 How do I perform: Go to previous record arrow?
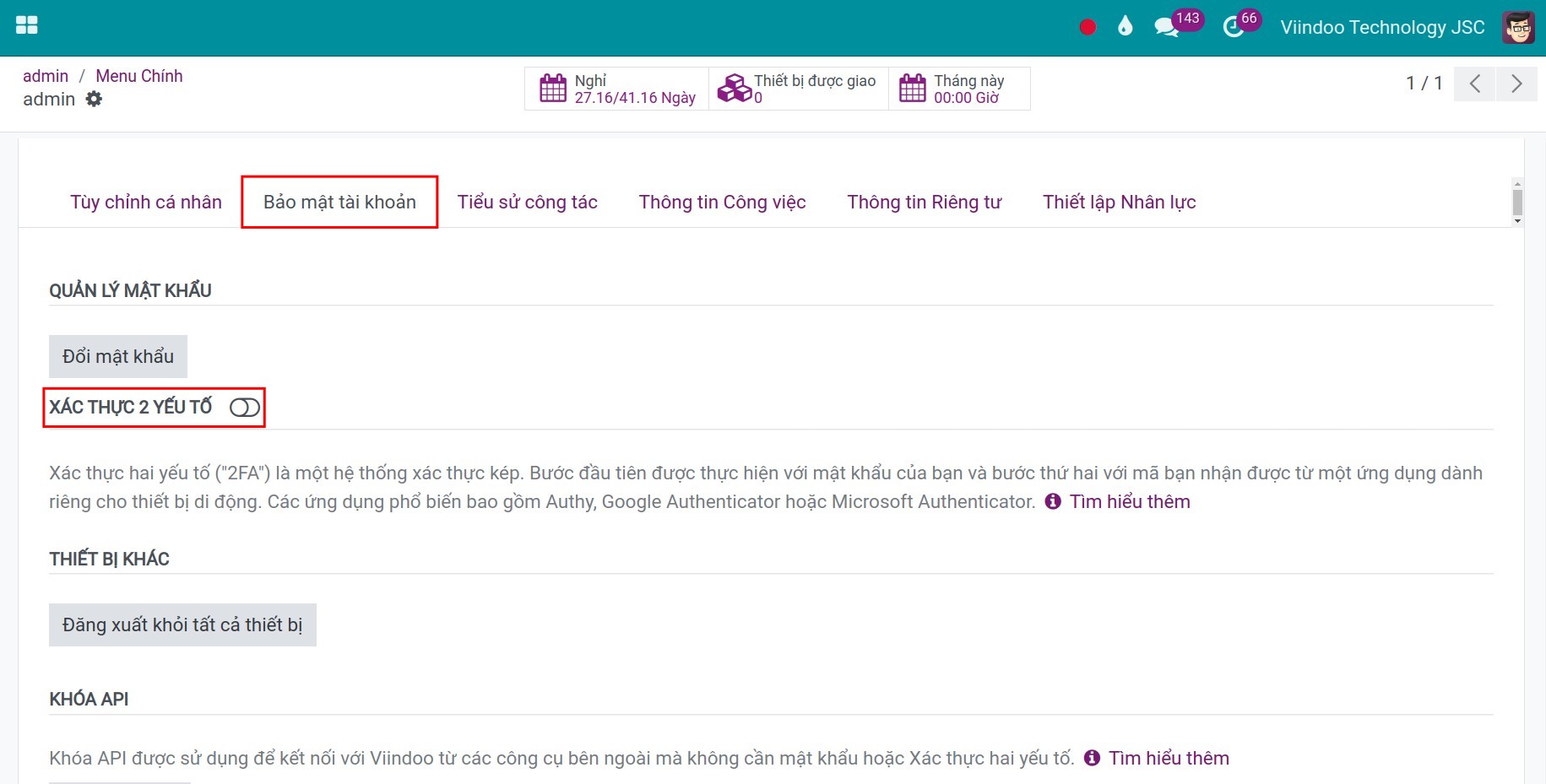1475,84
